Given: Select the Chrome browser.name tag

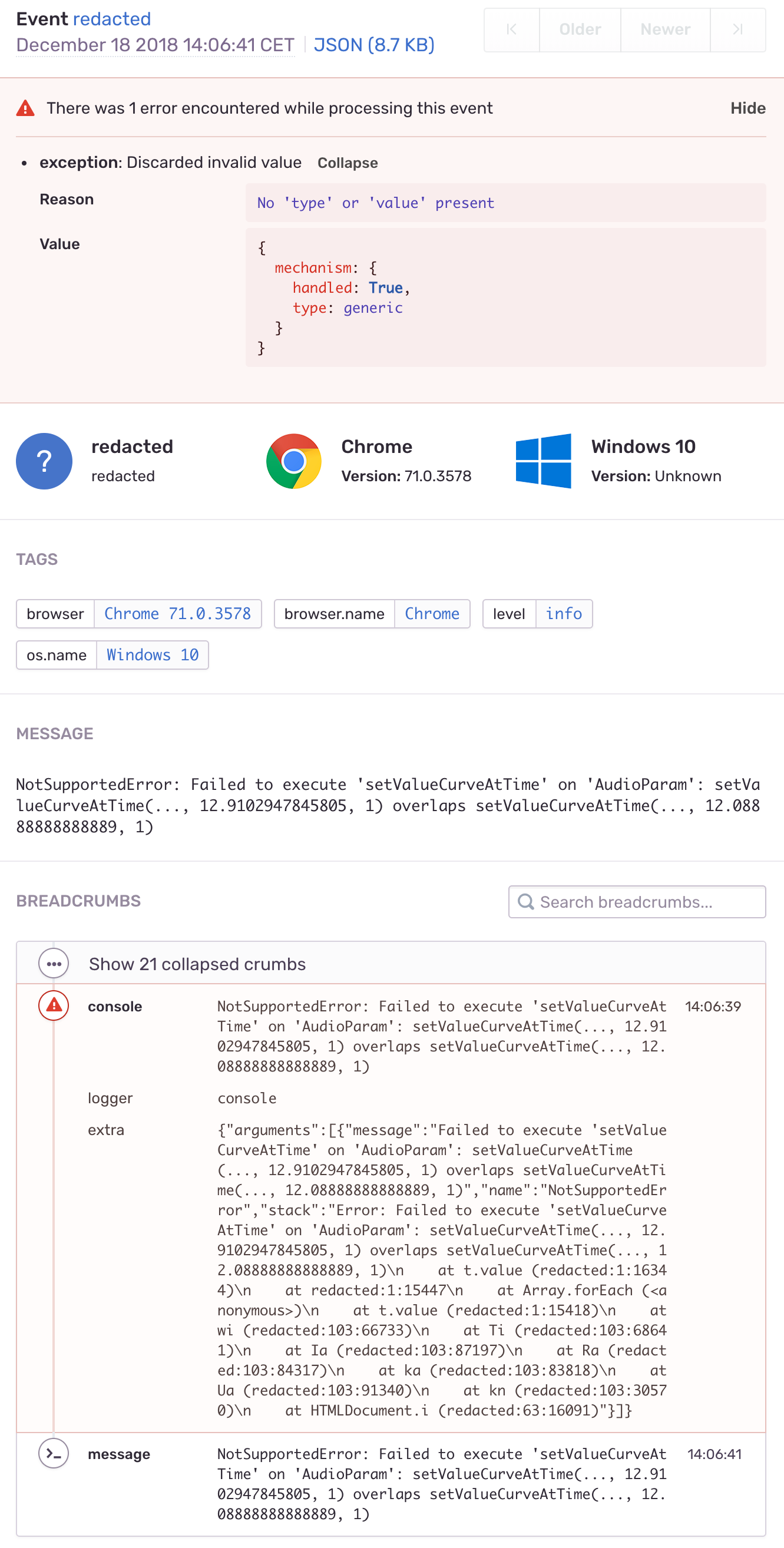Looking at the screenshot, I should (x=432, y=614).
